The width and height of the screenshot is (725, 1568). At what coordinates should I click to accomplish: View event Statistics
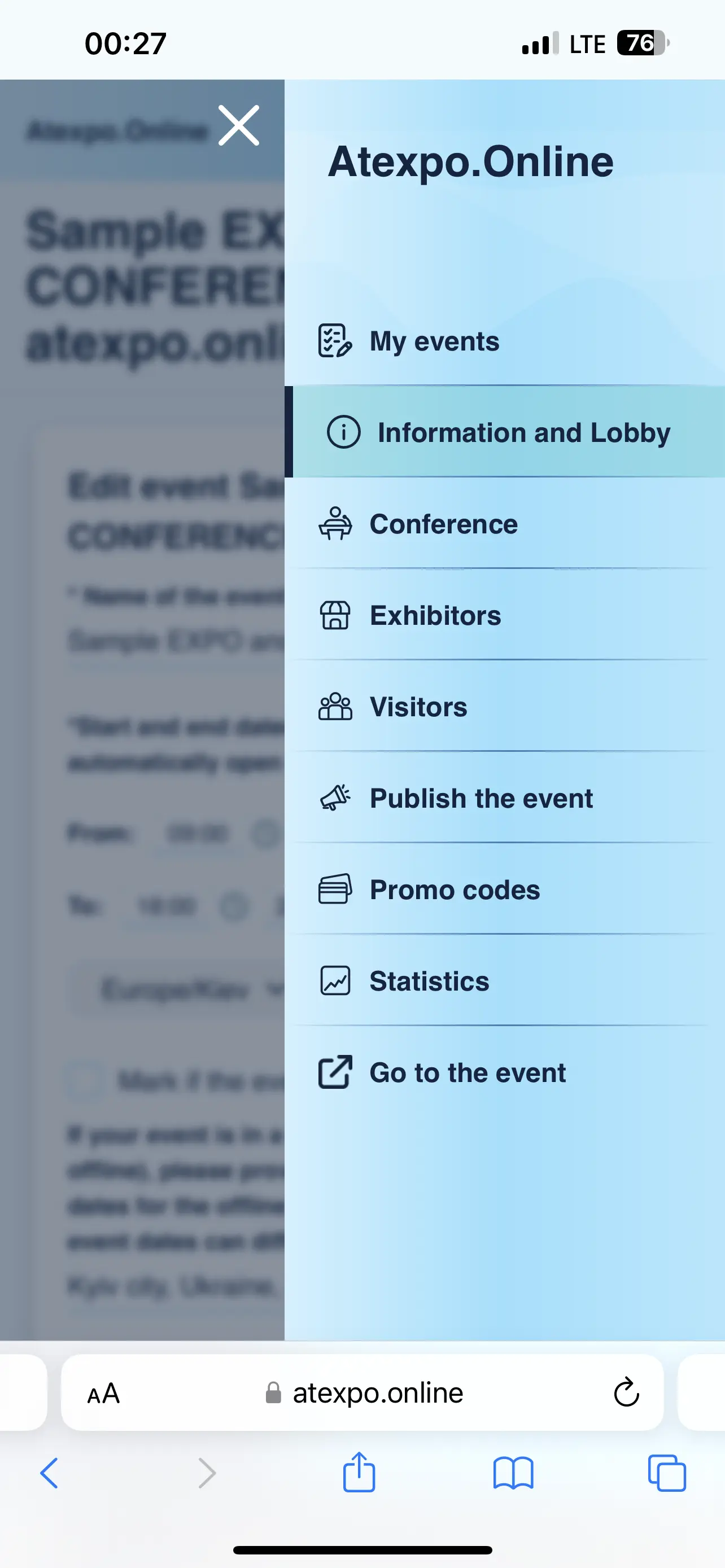[505, 980]
